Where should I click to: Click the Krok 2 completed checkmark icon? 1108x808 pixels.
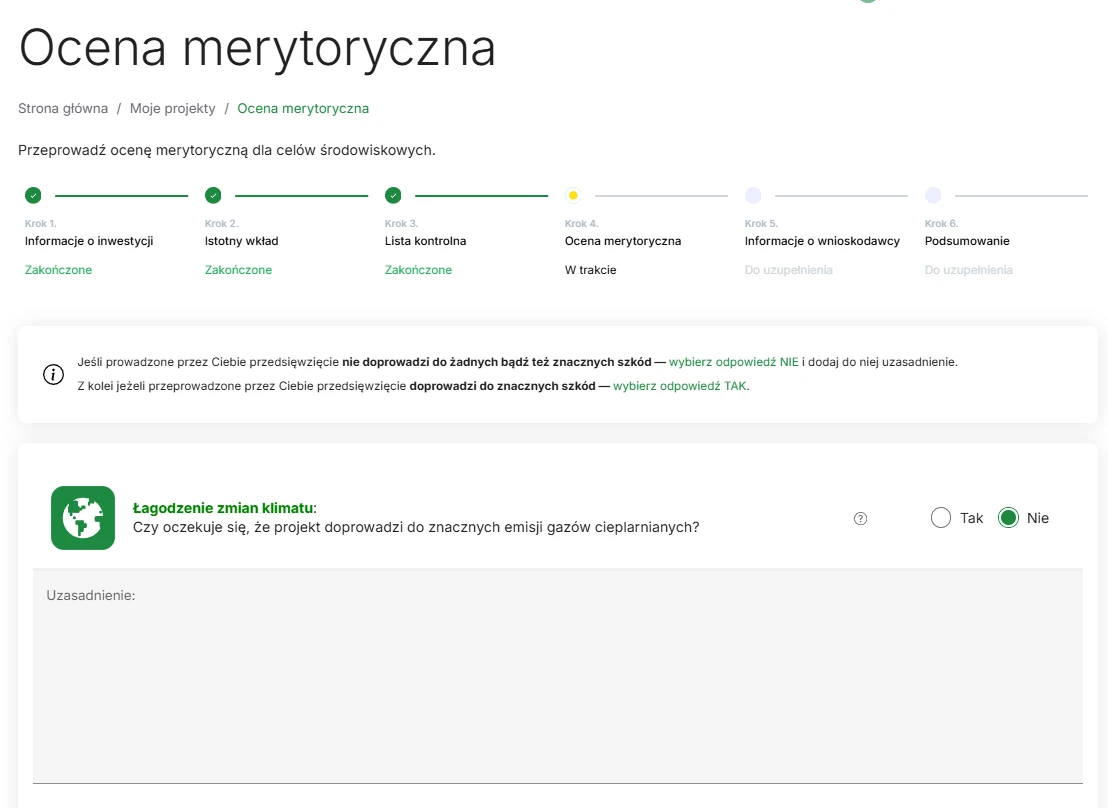(x=213, y=195)
